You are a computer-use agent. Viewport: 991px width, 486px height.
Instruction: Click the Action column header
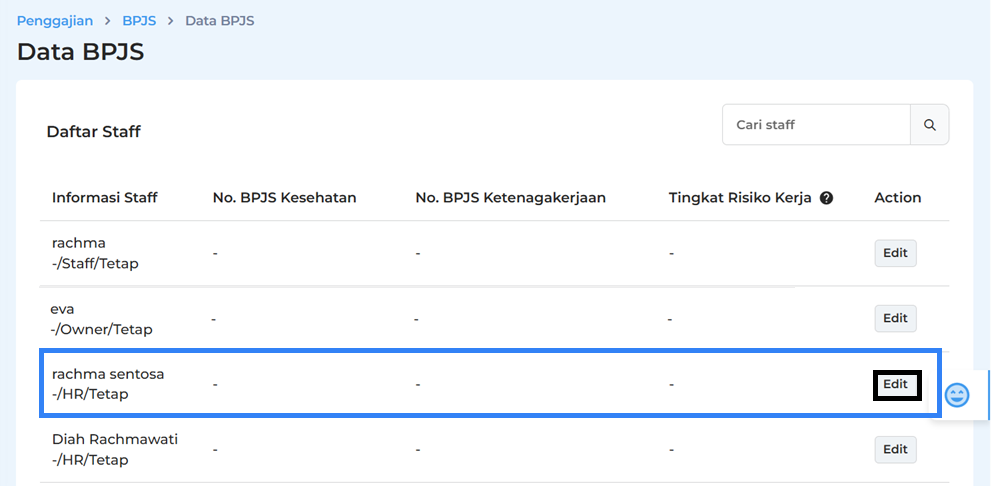coord(897,198)
